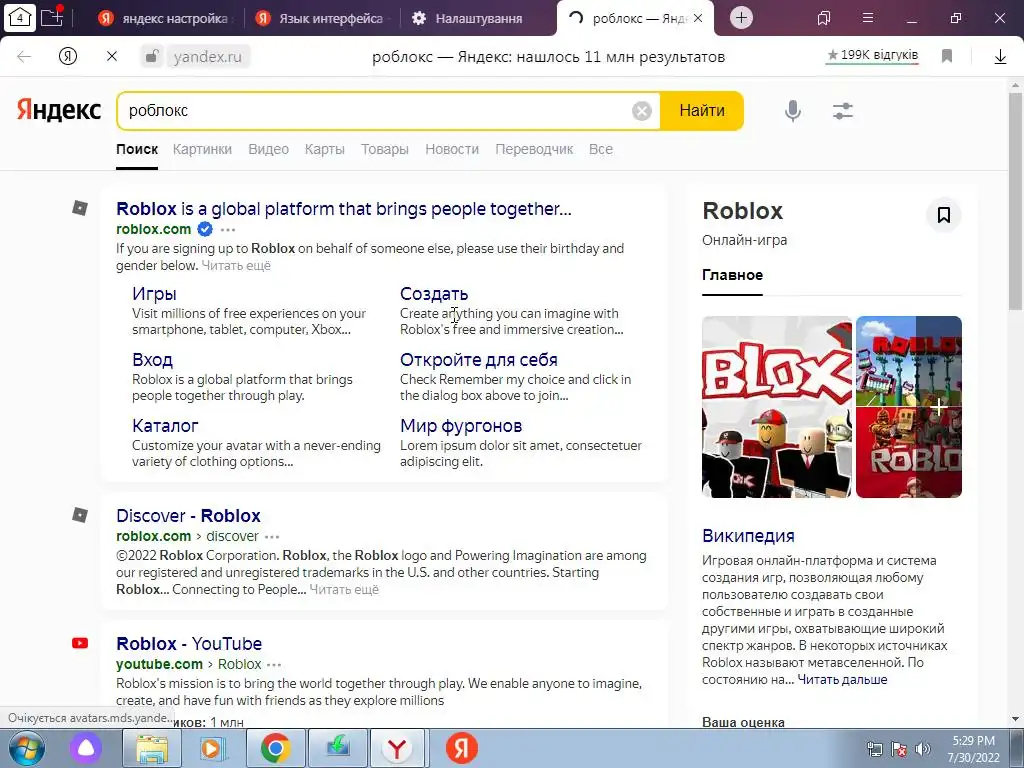Open the tab counter home icon
The image size is (1024, 768).
(20, 17)
